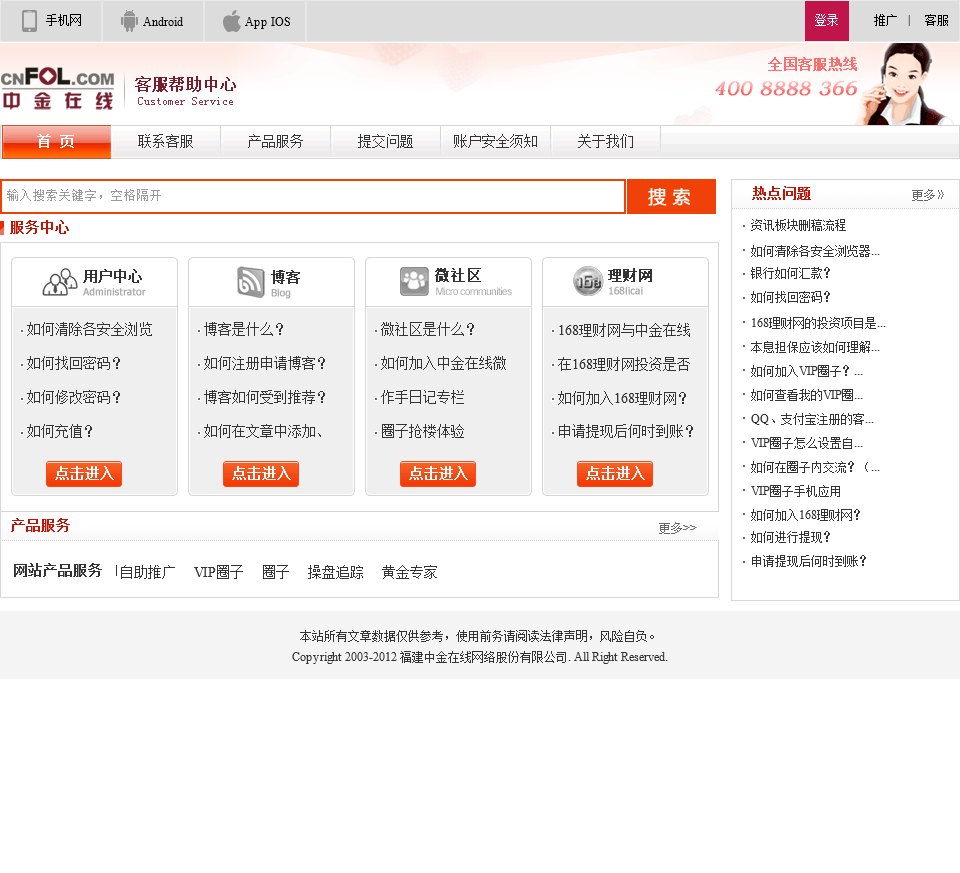Open the 客服 link in top bar
This screenshot has width=960, height=873.
point(936,21)
